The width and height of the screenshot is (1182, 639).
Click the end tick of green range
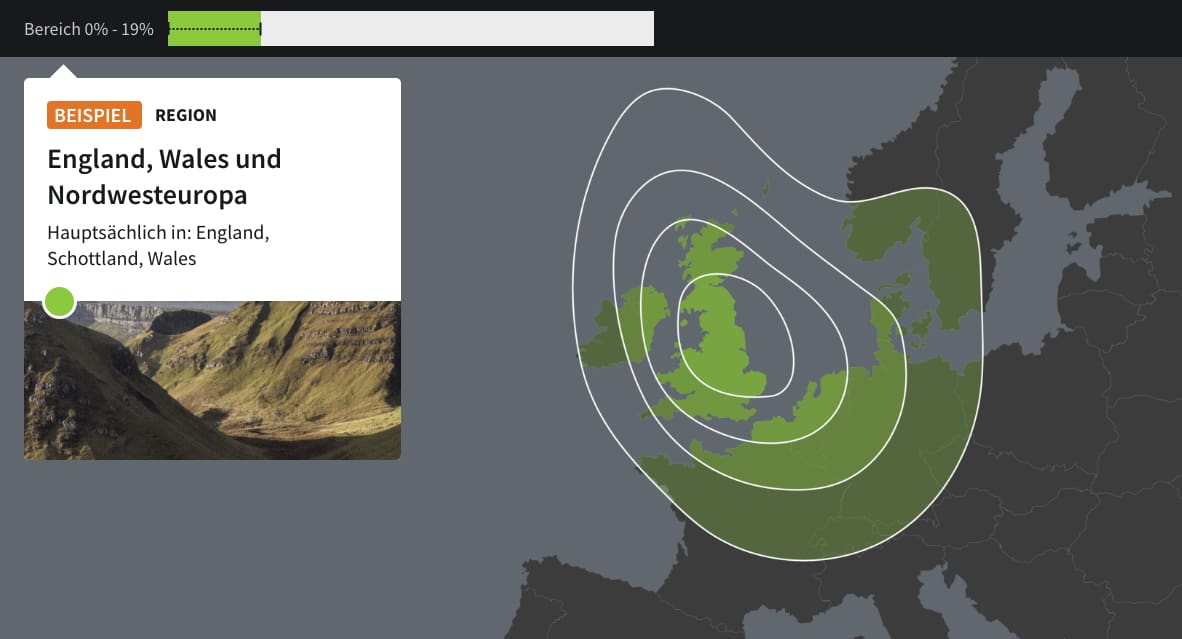261,29
